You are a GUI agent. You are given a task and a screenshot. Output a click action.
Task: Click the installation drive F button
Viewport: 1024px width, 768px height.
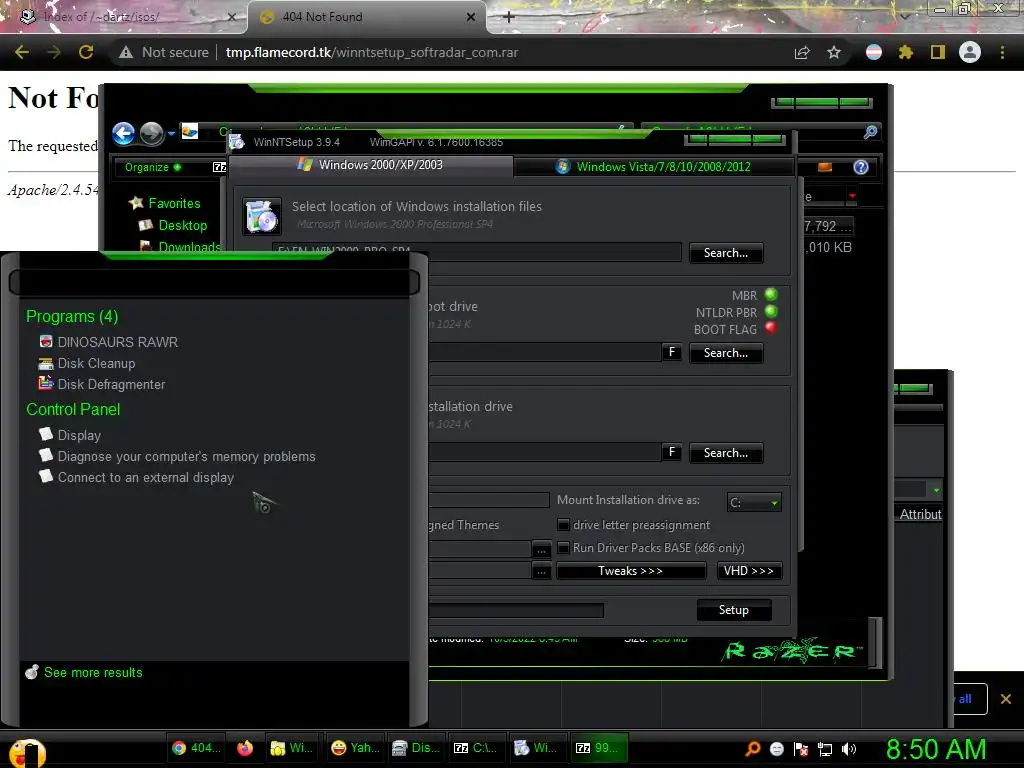pos(671,452)
